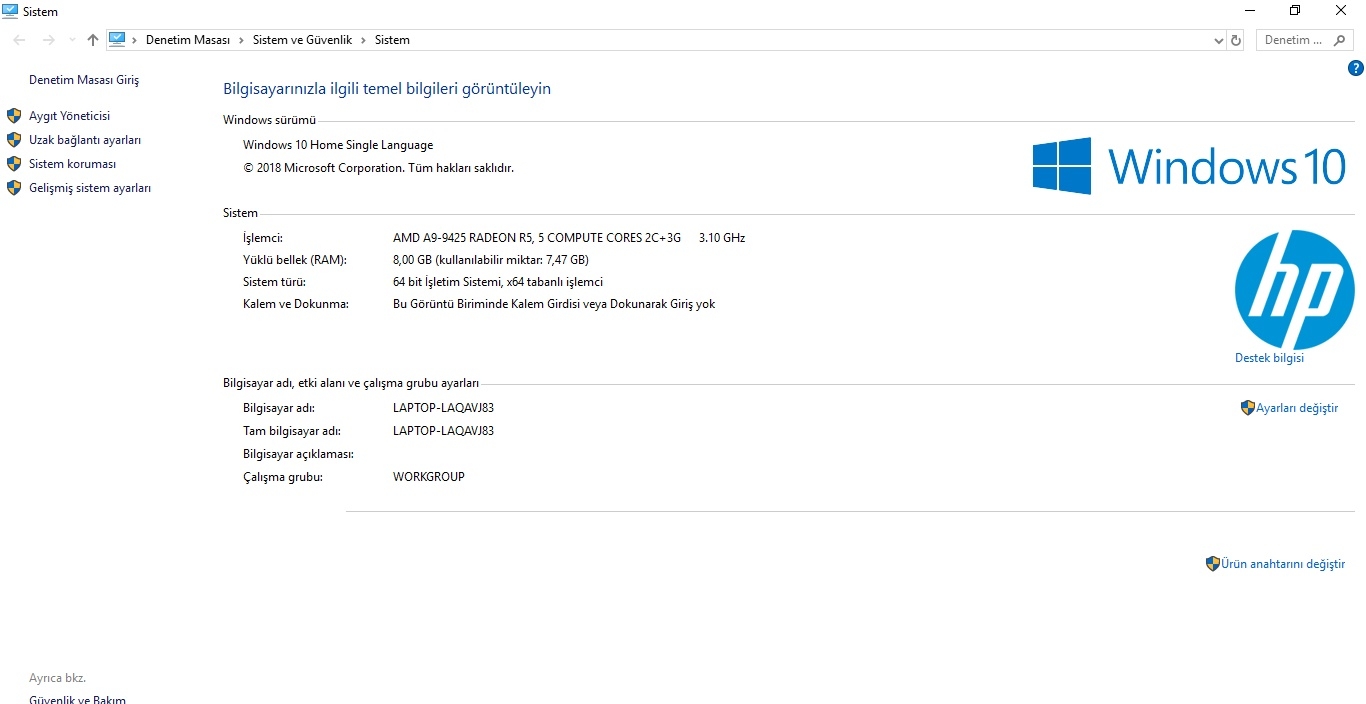The image size is (1366, 704).
Task: Open address bar history dropdown
Action: coord(1218,40)
